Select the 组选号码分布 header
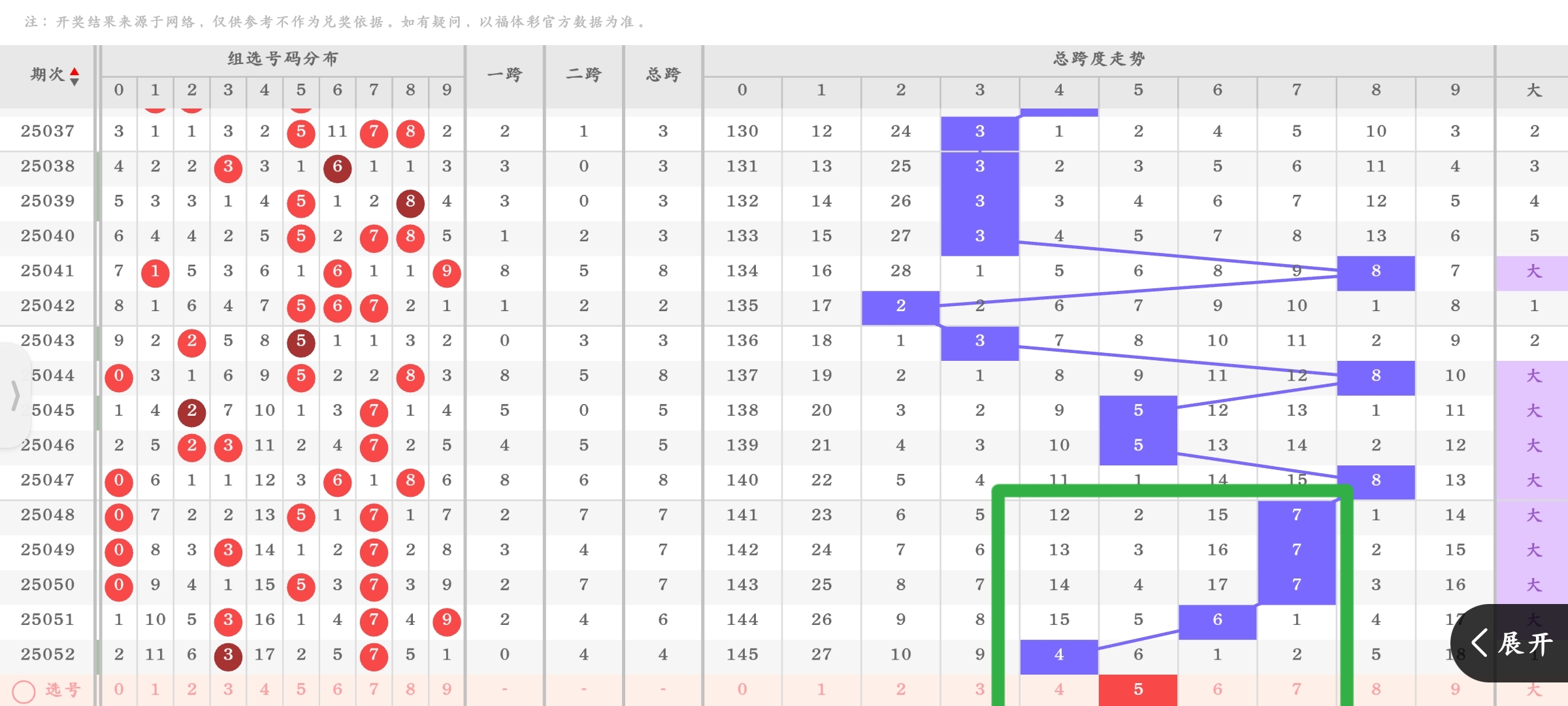The width and height of the screenshot is (1568, 706). (x=283, y=59)
